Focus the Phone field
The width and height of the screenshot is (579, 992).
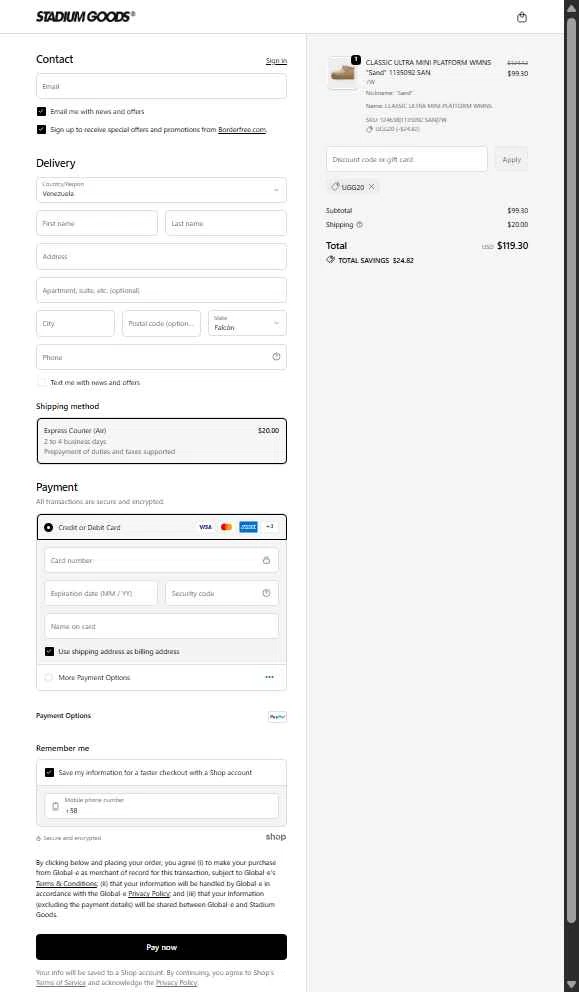pyautogui.click(x=161, y=357)
